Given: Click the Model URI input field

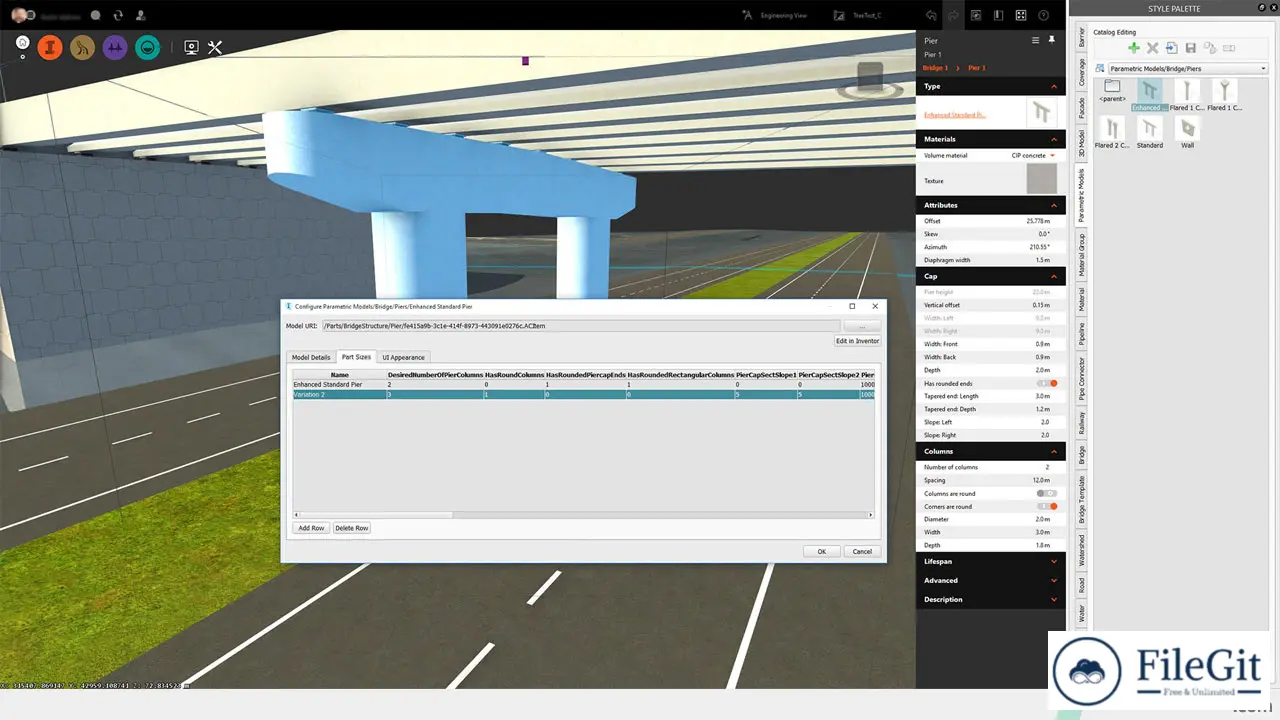Looking at the screenshot, I should (580, 325).
